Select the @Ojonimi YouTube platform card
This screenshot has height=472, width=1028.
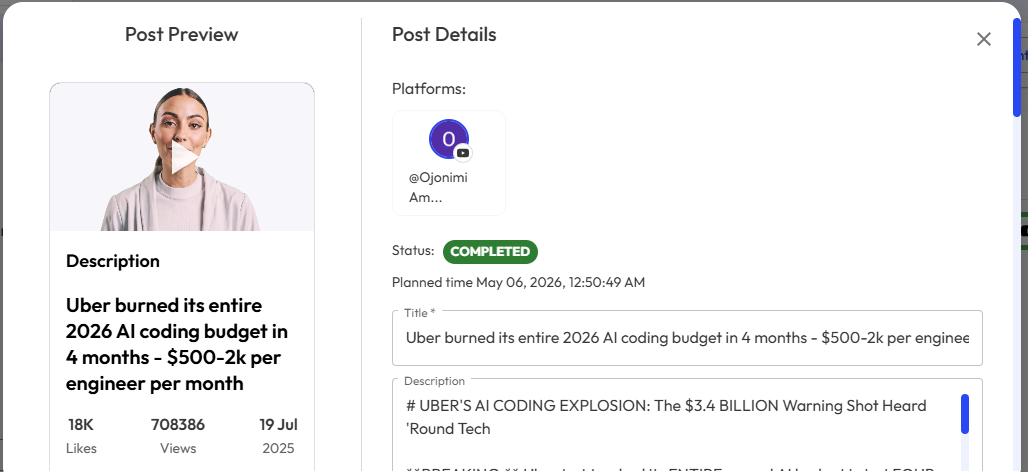pos(448,163)
